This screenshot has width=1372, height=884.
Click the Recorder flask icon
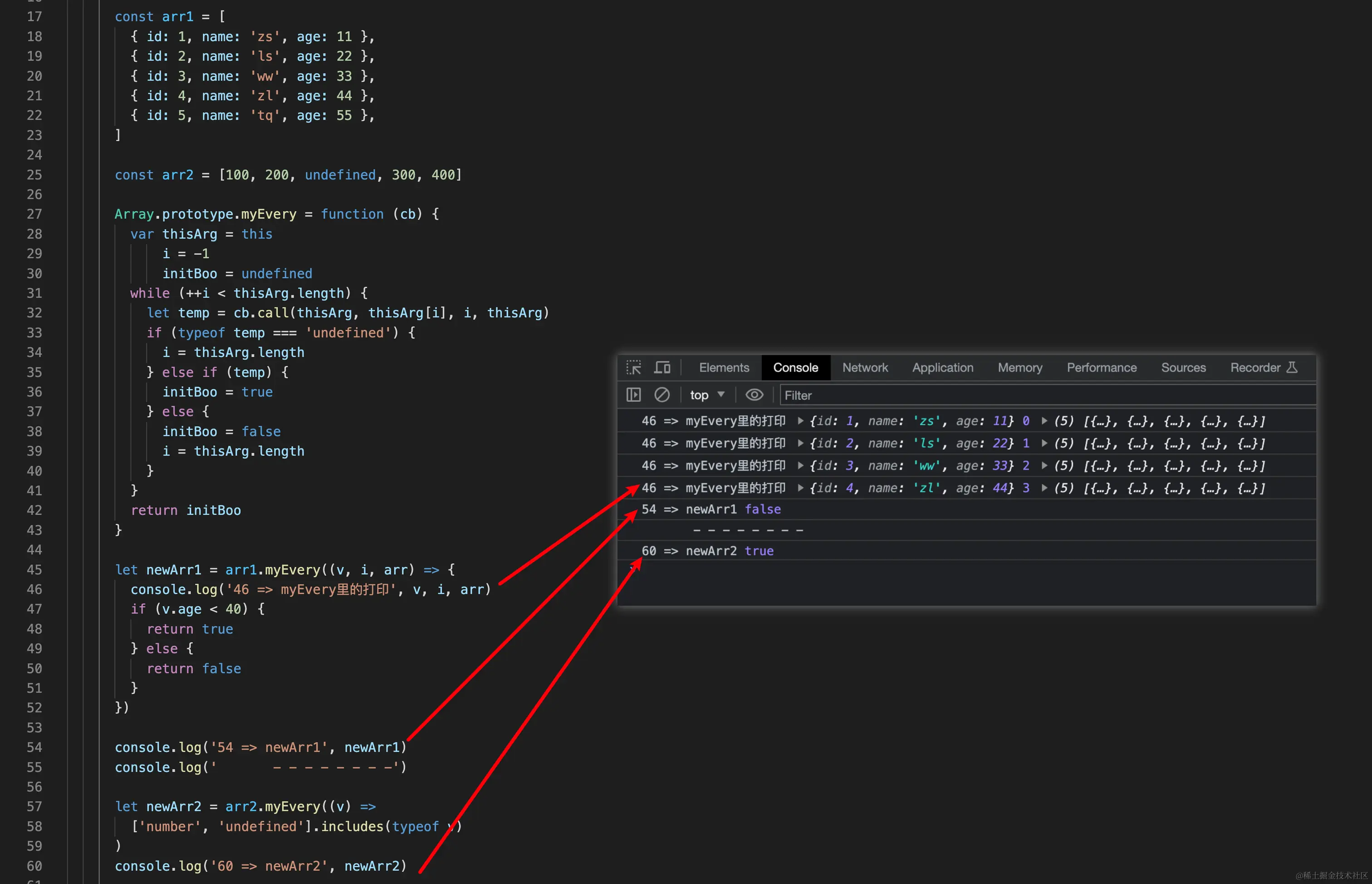click(x=1292, y=368)
